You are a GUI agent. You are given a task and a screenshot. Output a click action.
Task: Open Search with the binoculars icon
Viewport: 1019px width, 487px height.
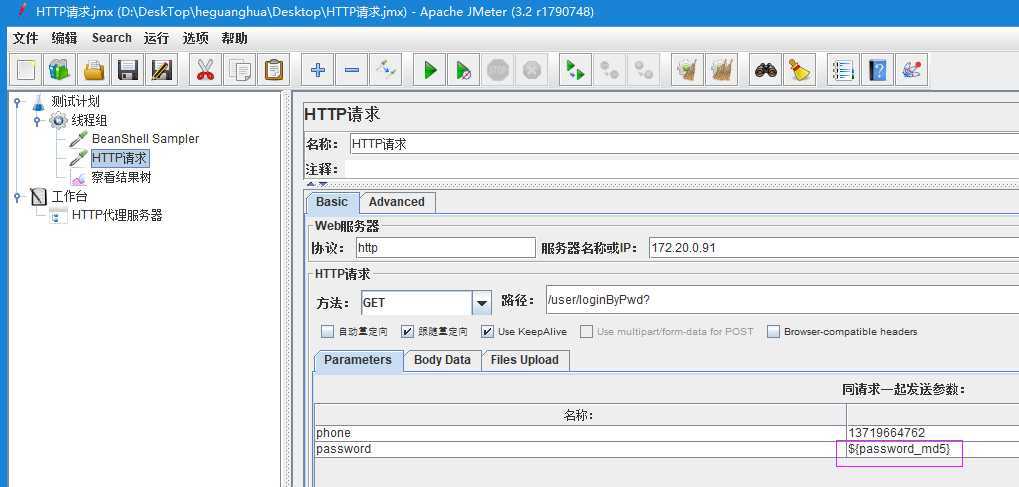click(x=766, y=70)
